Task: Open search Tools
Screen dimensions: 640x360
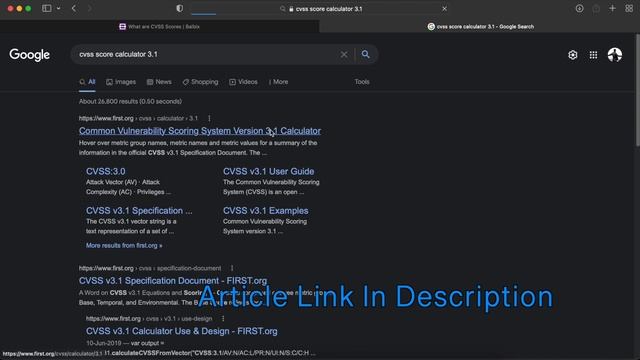Action: point(362,82)
